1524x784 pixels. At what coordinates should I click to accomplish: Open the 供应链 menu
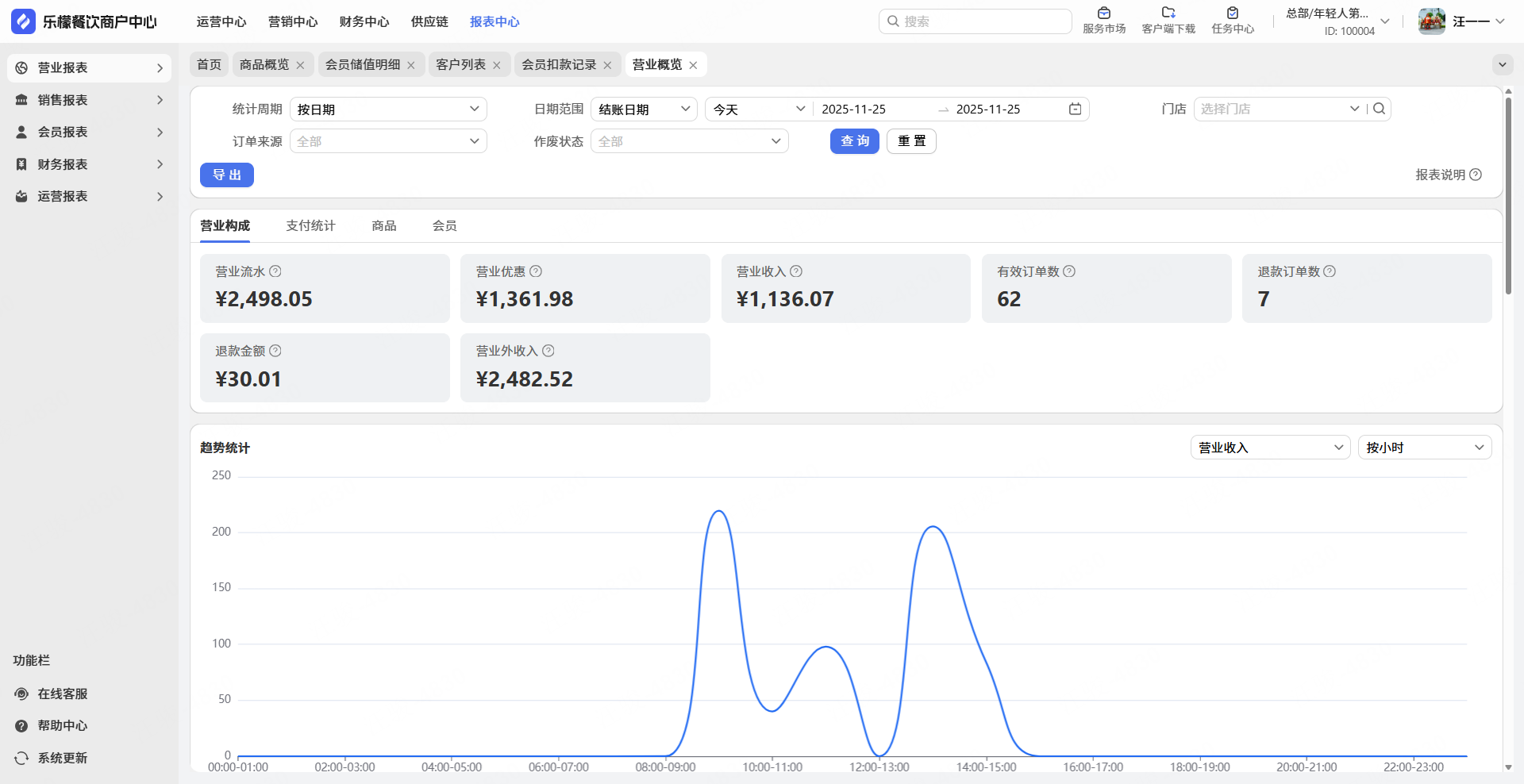tap(429, 21)
